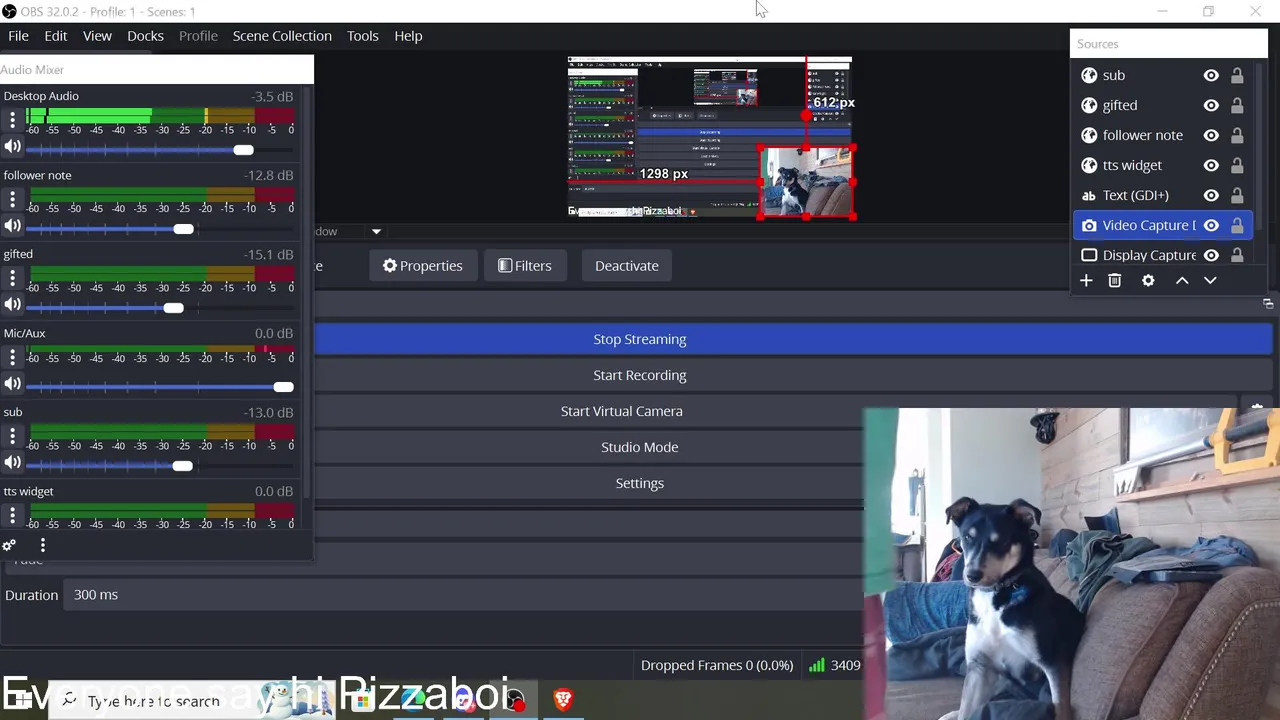
Task: Mute the follower note speaker icon
Action: pyautogui.click(x=13, y=225)
